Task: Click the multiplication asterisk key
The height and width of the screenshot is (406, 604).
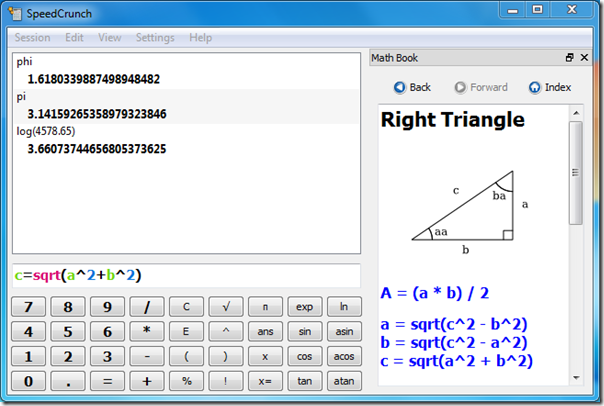Action: click(x=147, y=331)
